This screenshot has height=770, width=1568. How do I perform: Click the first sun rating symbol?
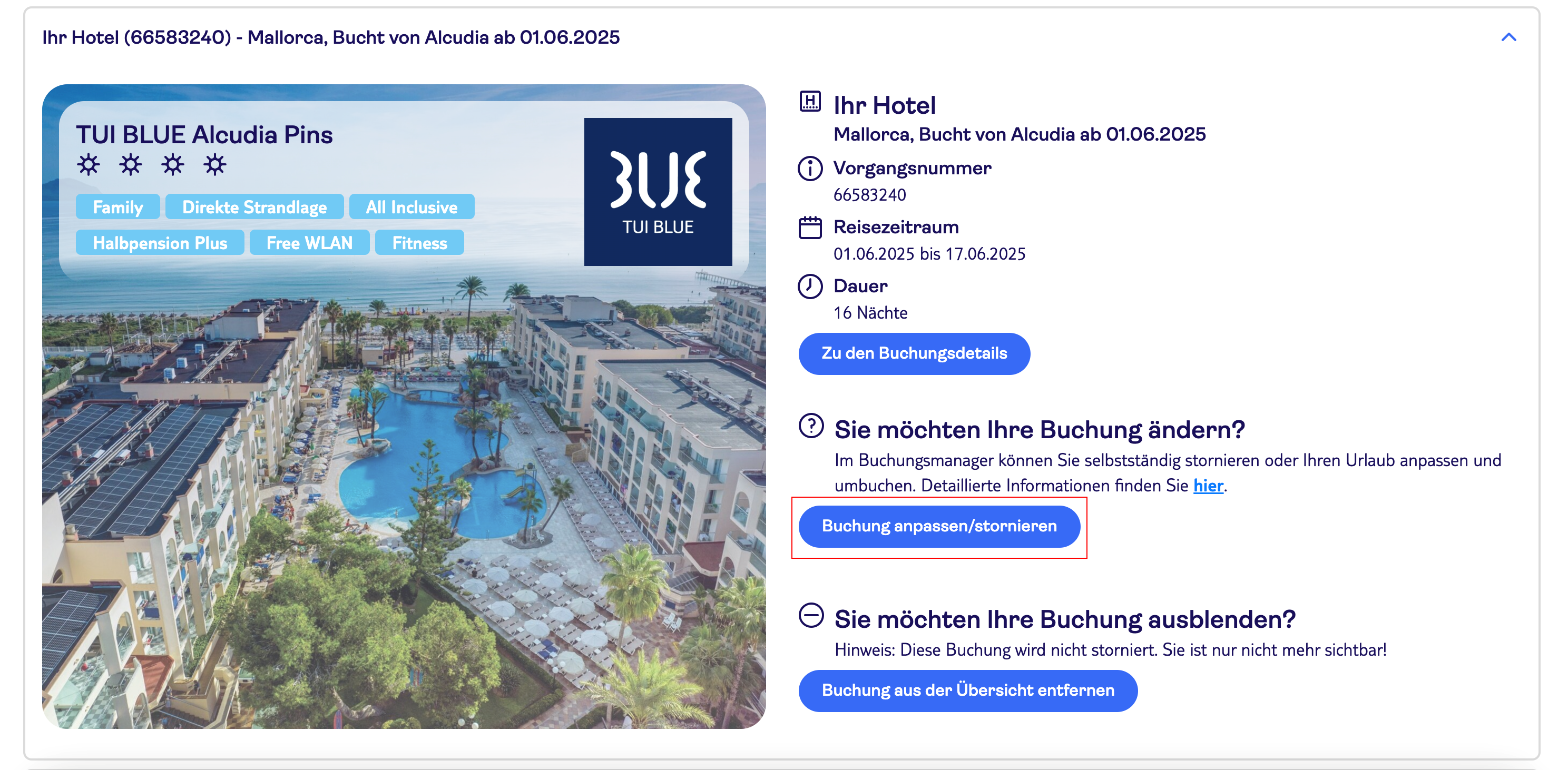click(x=89, y=164)
